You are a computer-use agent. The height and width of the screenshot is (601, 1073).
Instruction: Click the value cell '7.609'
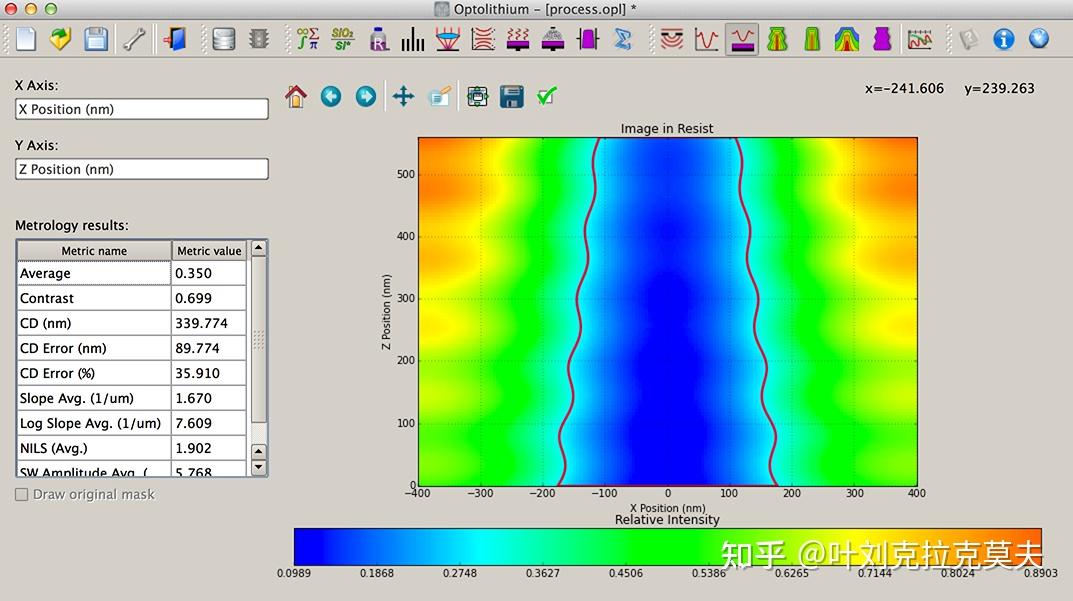209,423
